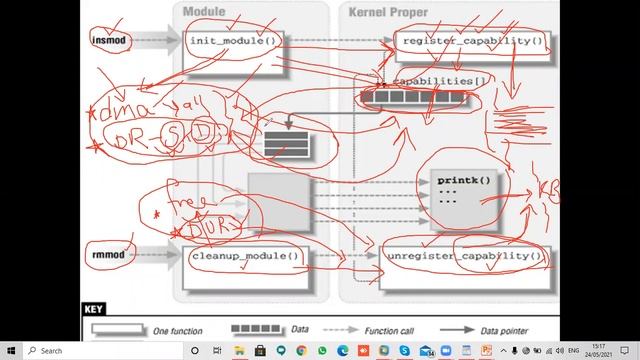
Task: Open the white window app beside Zoom
Action: pos(467,351)
